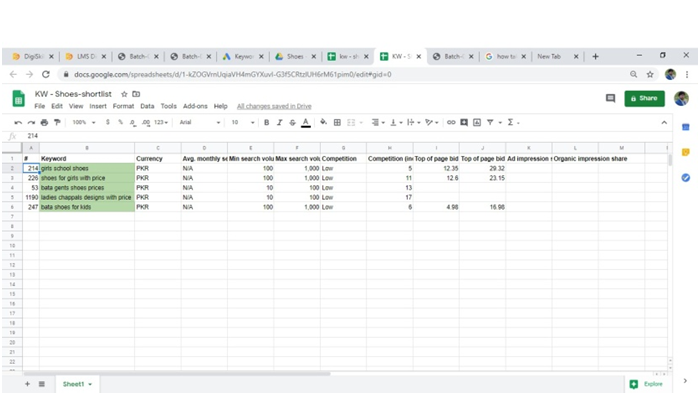Format as percent

[120, 122]
